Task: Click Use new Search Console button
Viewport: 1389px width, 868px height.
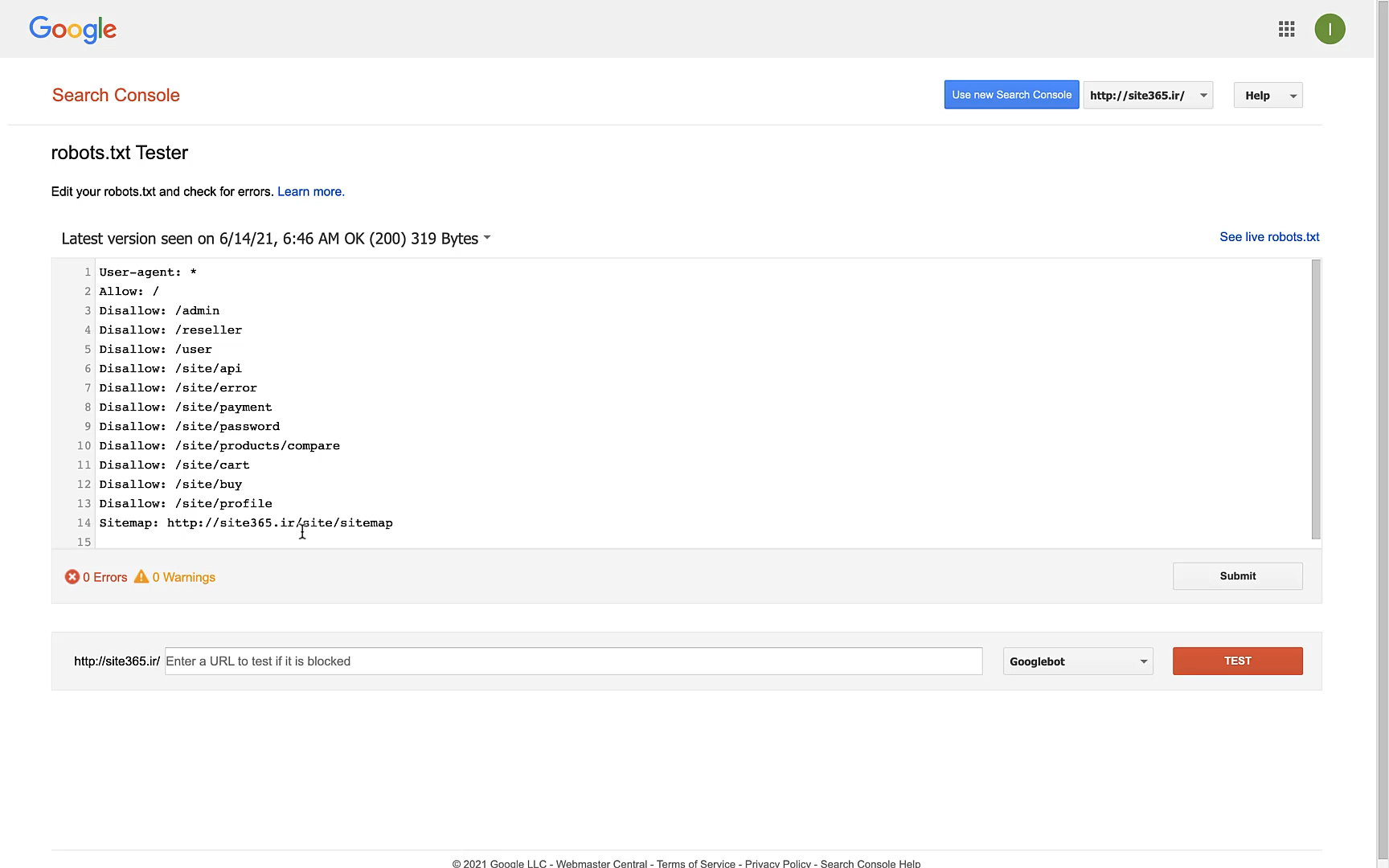Action: pos(1011,95)
